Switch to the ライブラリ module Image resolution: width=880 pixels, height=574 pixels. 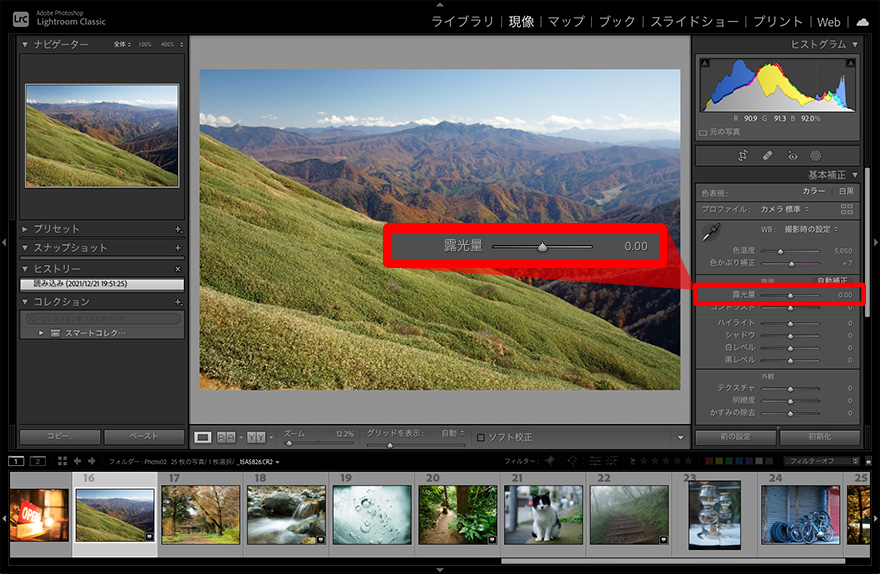(462, 21)
